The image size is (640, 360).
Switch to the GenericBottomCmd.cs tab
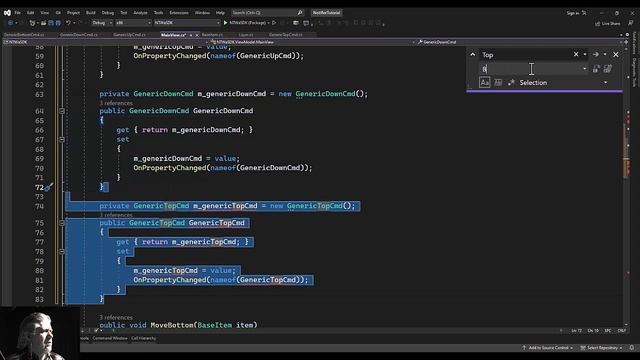point(24,35)
